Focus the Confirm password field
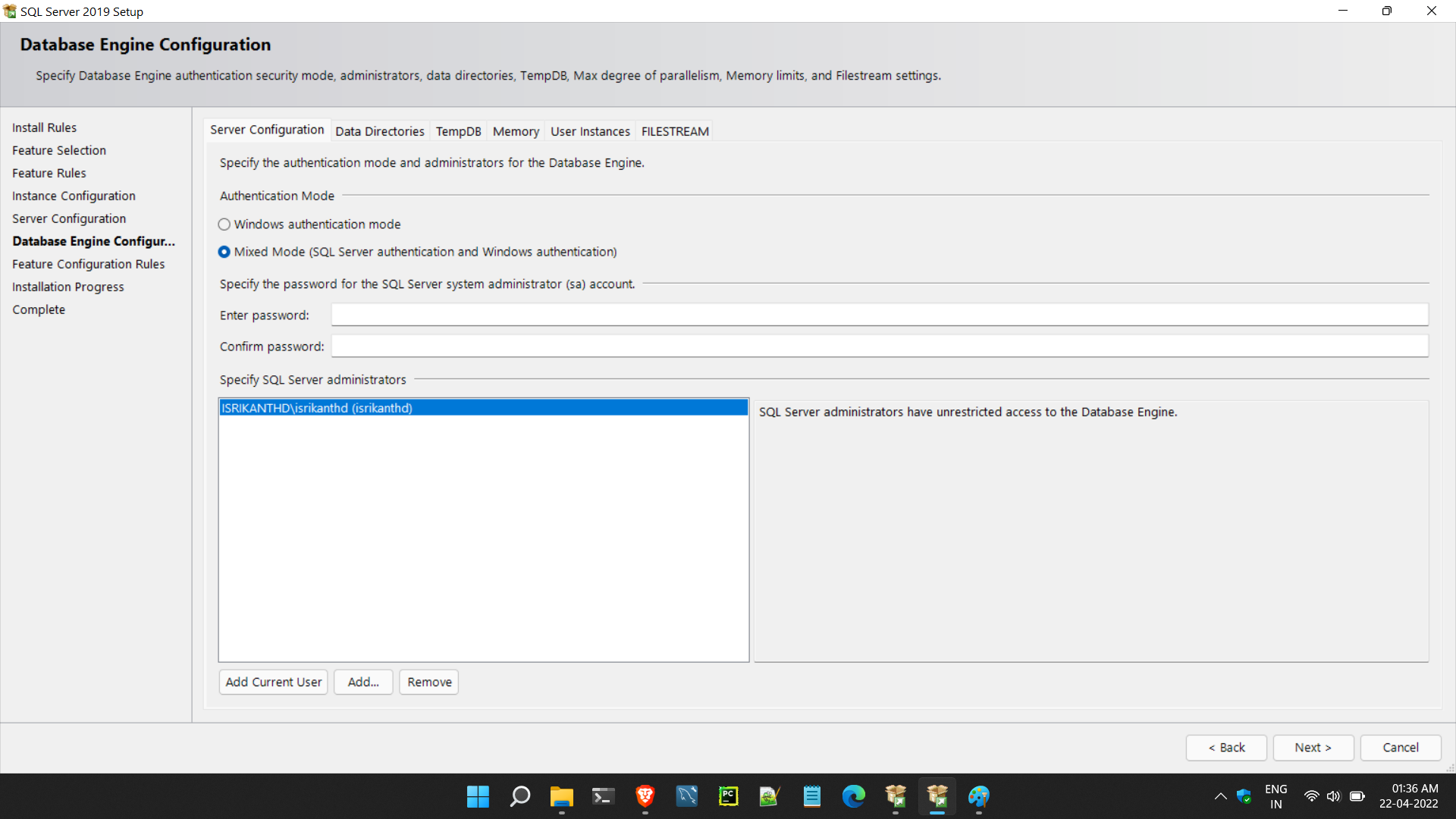Image resolution: width=1456 pixels, height=819 pixels. pos(880,347)
